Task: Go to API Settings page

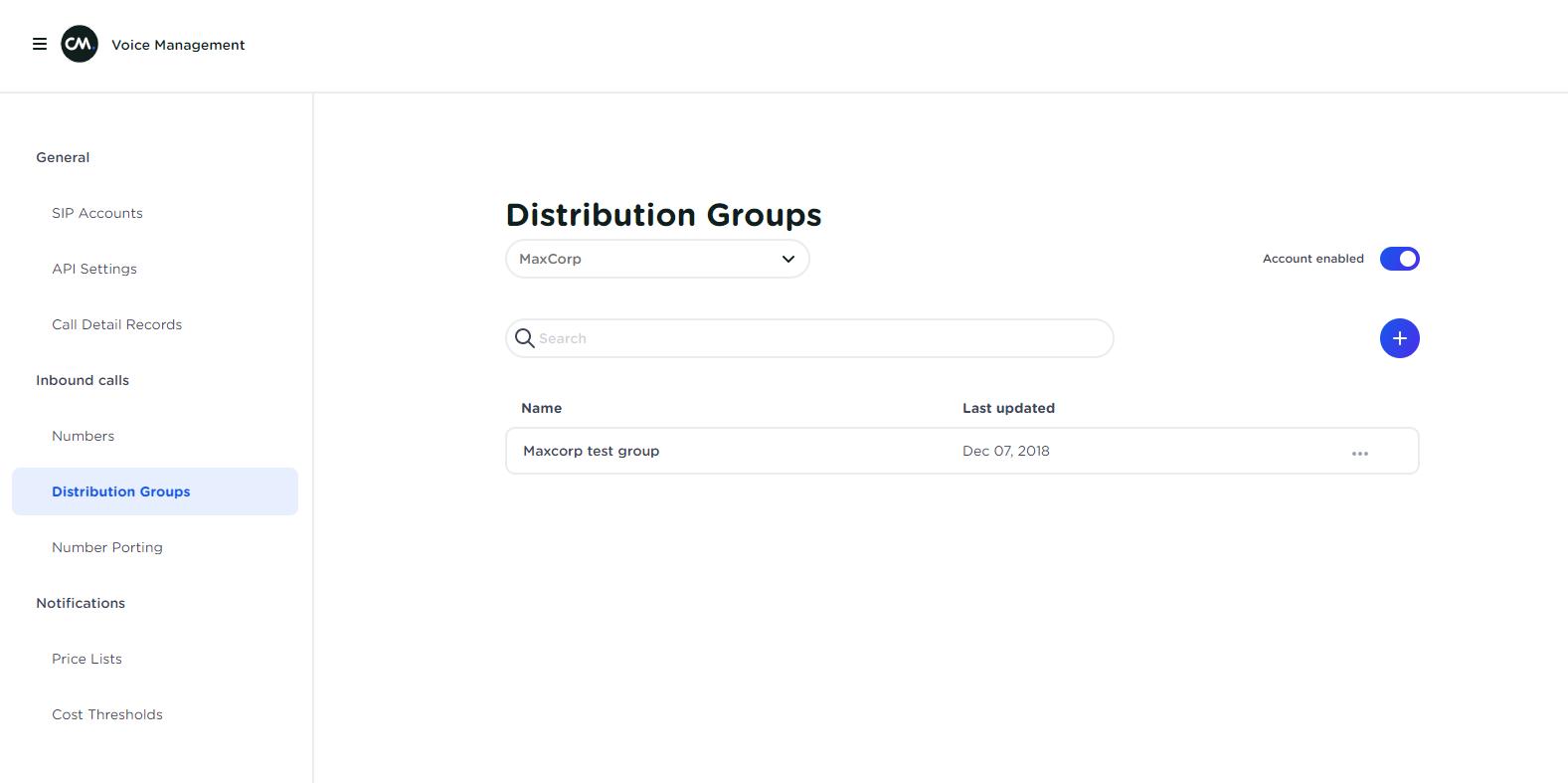Action: [94, 269]
